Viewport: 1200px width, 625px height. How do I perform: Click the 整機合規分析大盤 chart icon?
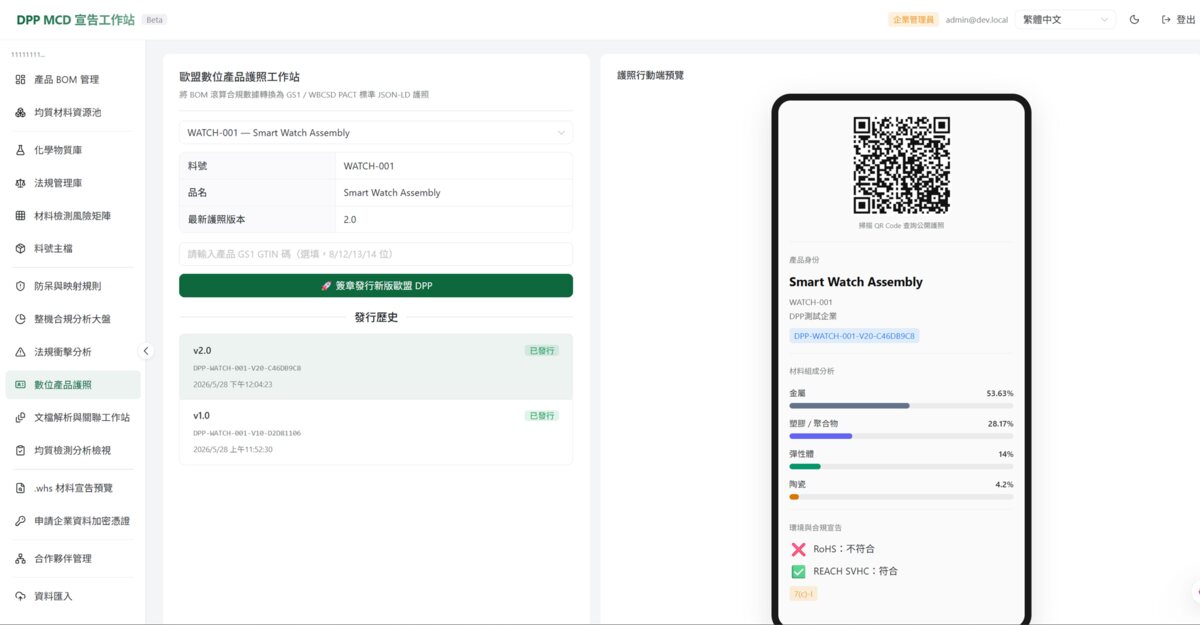pos(21,319)
